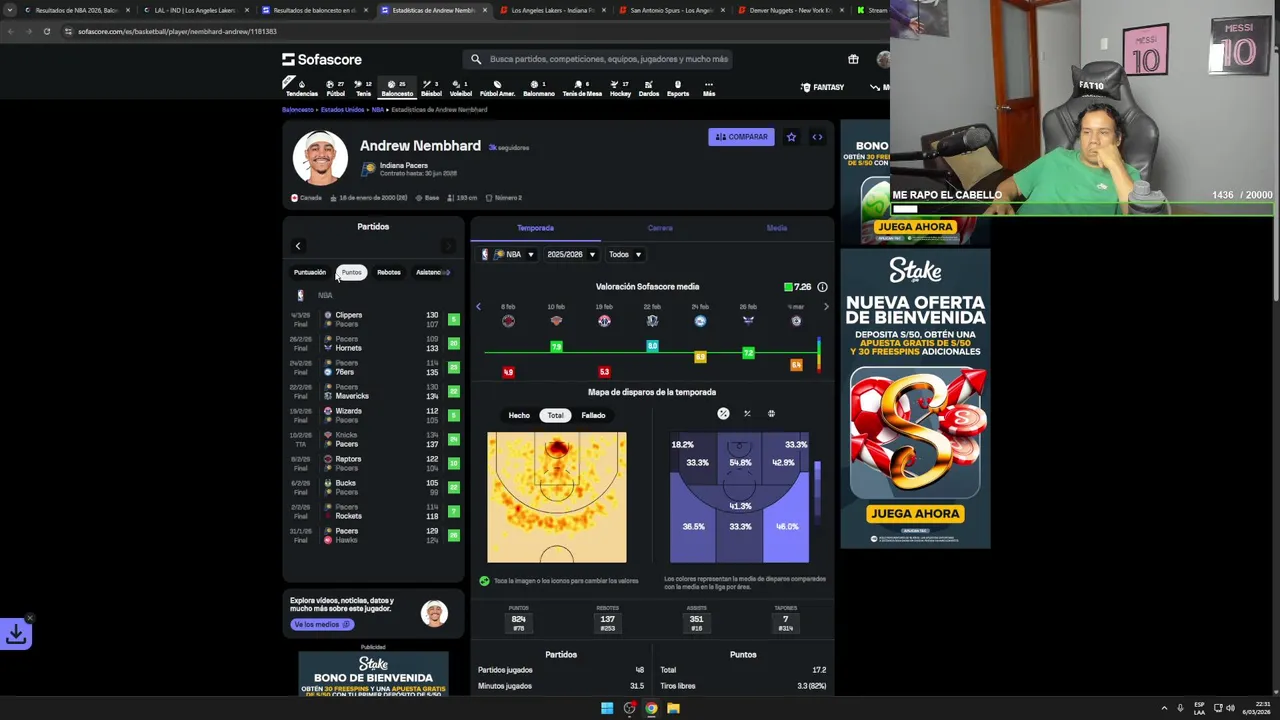
Task: Open the Voleibol section icon
Action: [x=460, y=88]
